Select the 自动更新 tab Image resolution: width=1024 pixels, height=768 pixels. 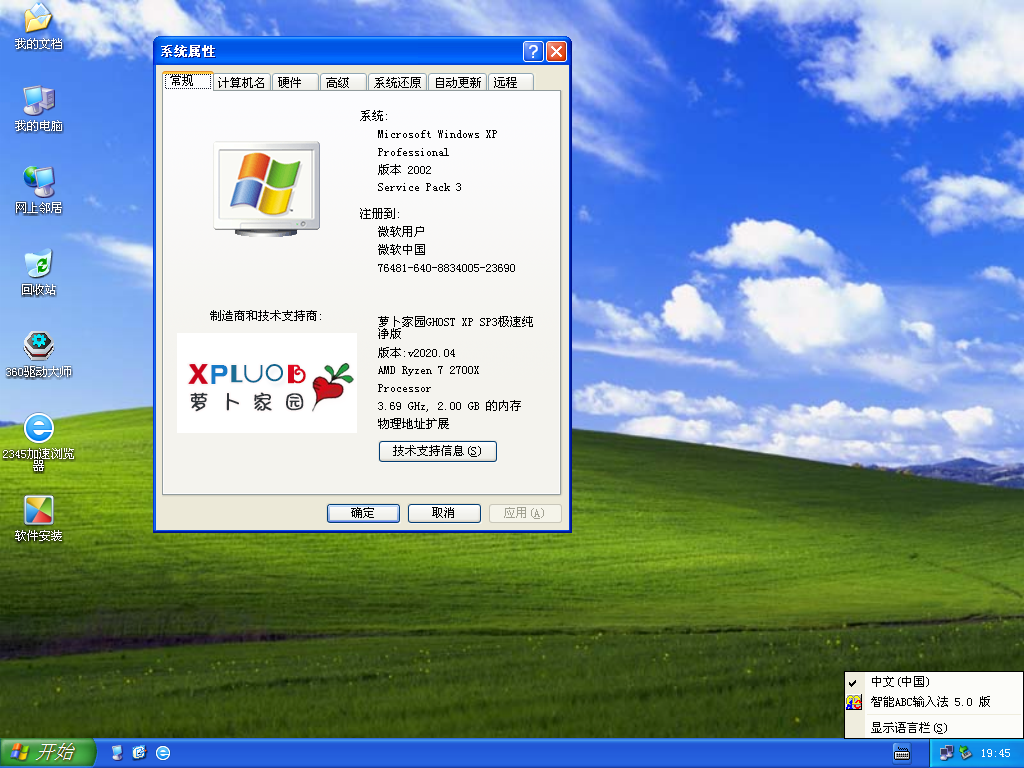click(457, 83)
